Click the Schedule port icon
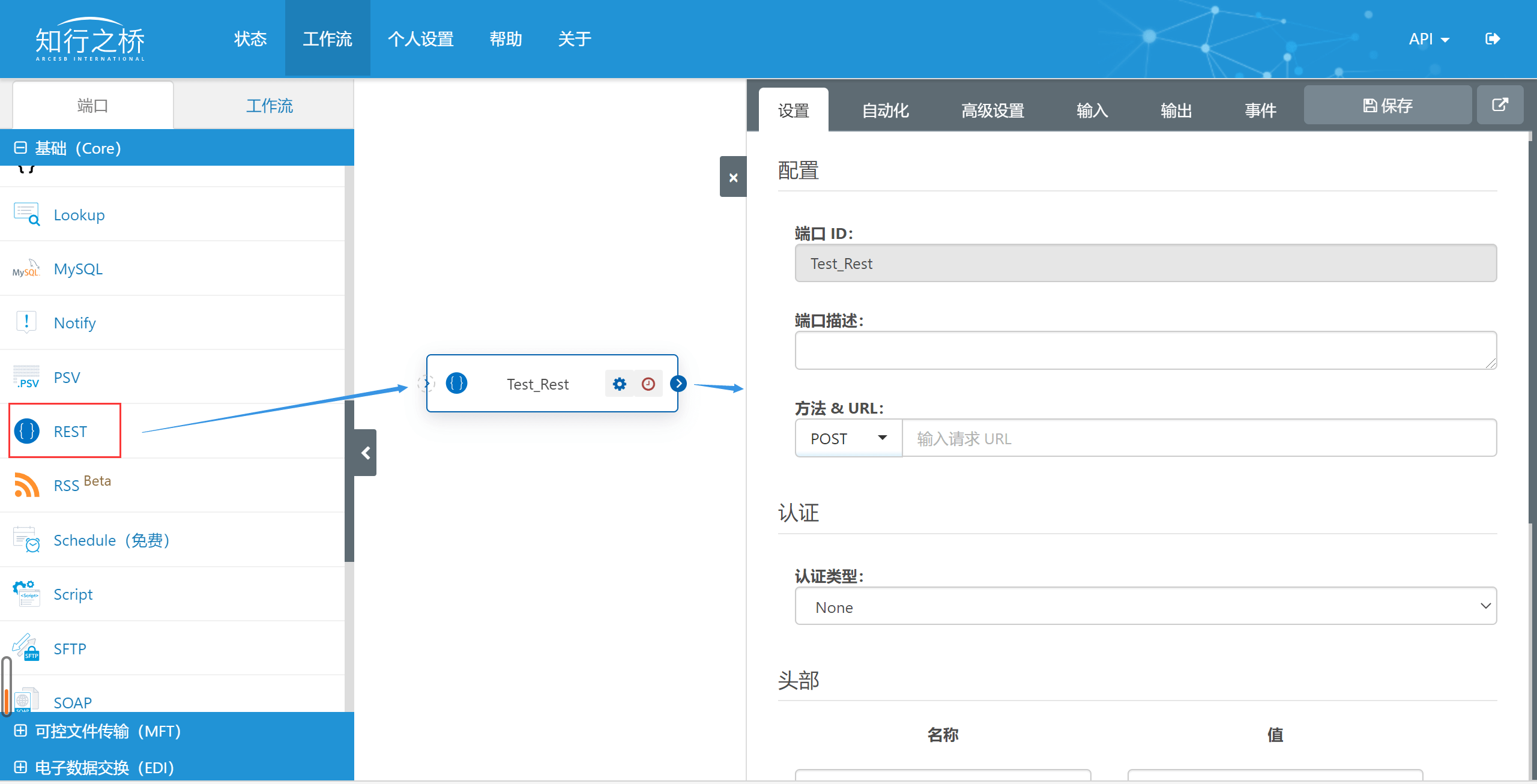 click(26, 539)
